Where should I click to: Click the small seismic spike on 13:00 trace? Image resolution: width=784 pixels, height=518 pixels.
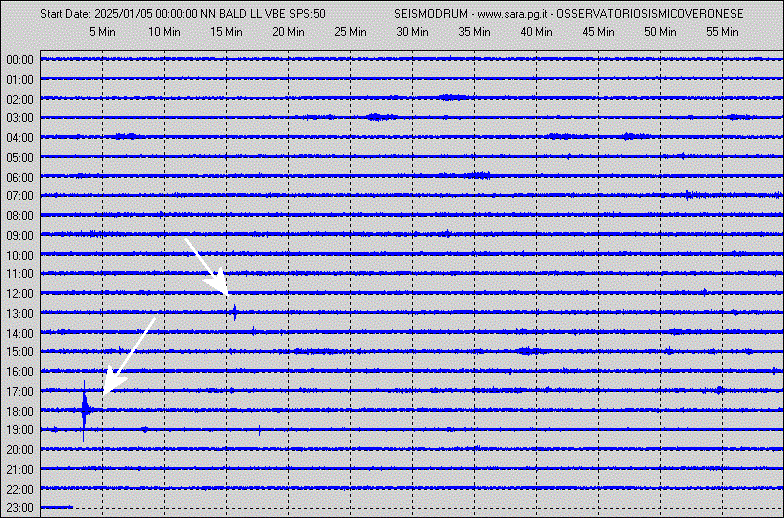(235, 312)
